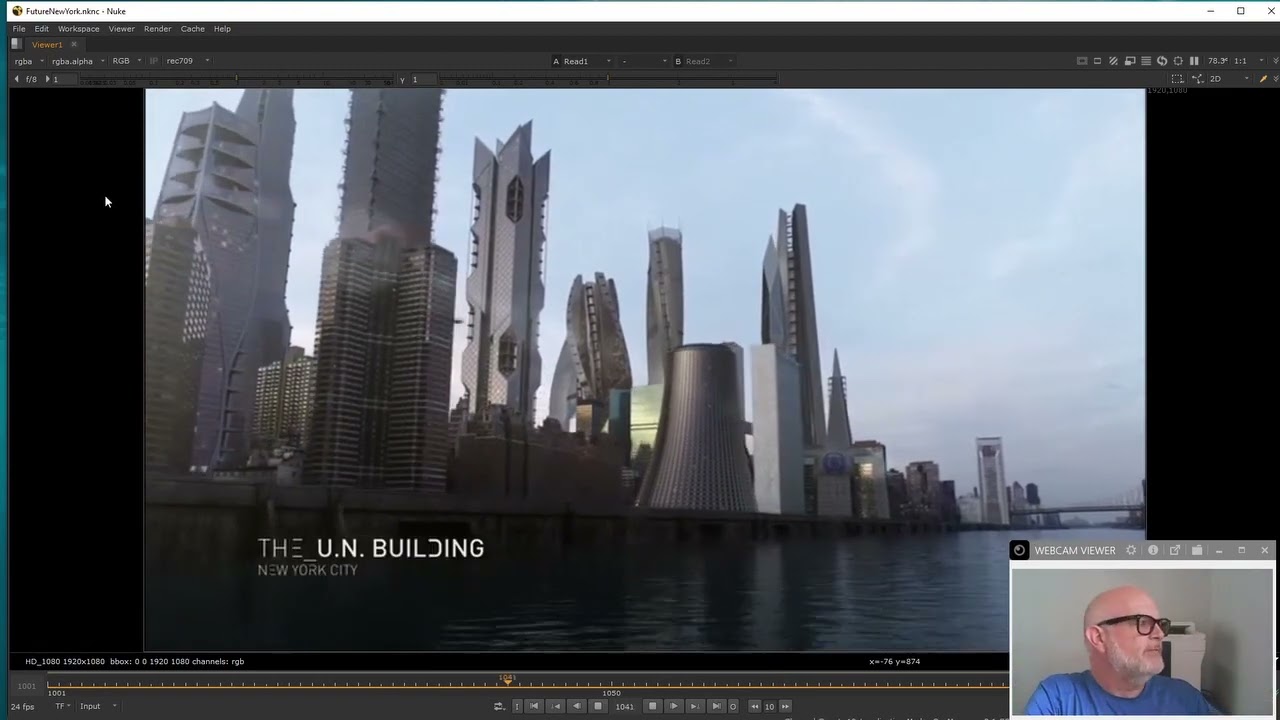Open the rec709 viewer process dropdown
This screenshot has width=1280, height=720.
point(188,61)
